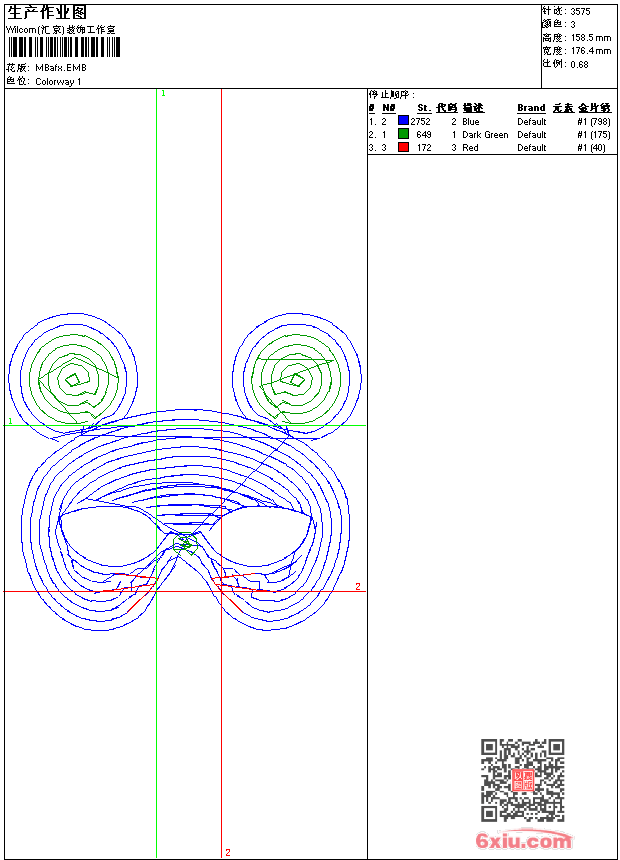Screen dimensions: 620x860
Task: Click the MBafx.EMB file name
Action: click(61, 68)
